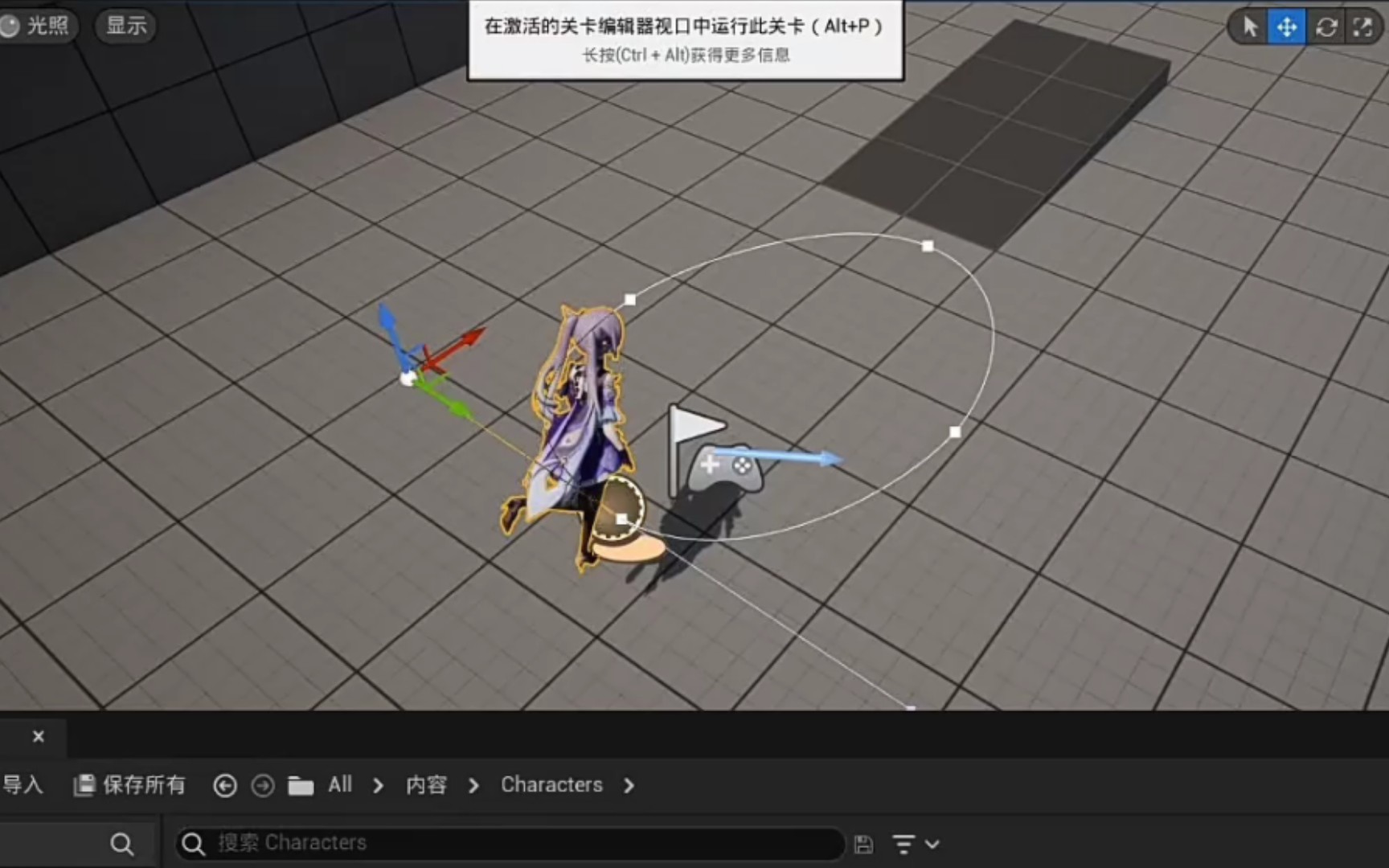
Task: Close the content browser drawer tab
Action: [x=38, y=736]
